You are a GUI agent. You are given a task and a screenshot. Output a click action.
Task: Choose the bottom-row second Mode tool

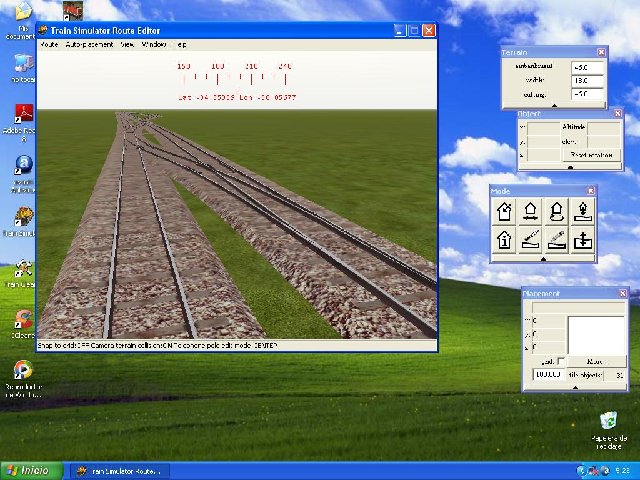coord(531,240)
